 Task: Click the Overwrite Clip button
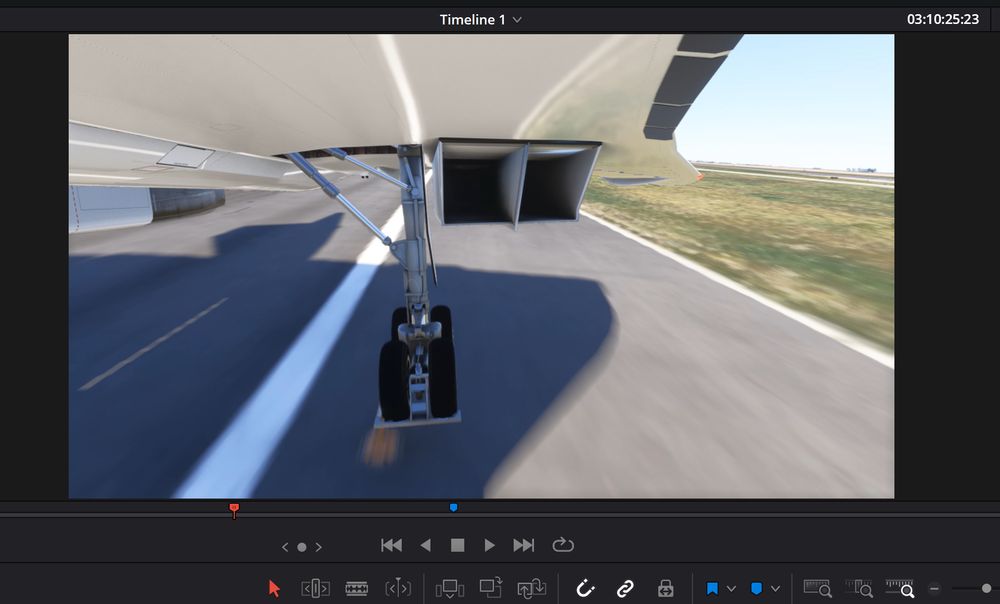pos(491,587)
